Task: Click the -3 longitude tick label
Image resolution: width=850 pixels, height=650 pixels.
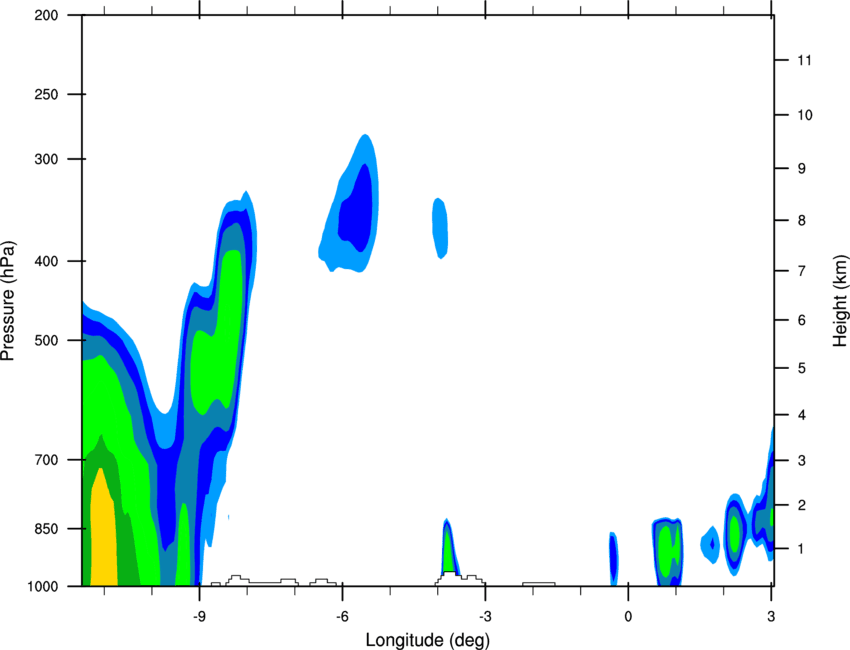Action: pyautogui.click(x=485, y=616)
